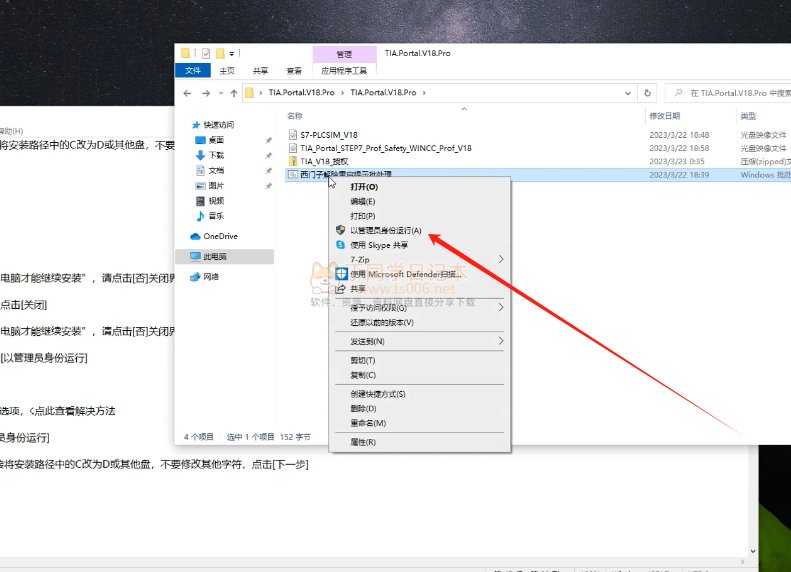
Task: Switch to the 主页 ribbon tab
Action: click(227, 71)
